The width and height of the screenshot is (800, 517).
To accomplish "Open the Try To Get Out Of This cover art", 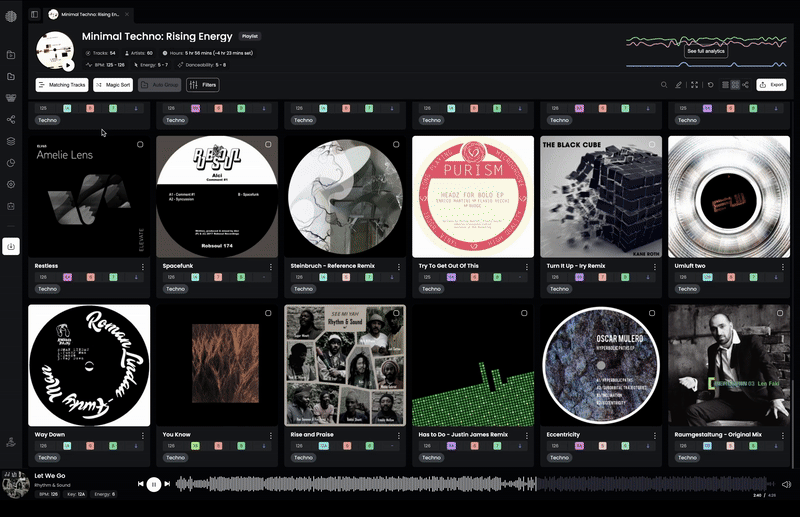I will pyautogui.click(x=473, y=196).
